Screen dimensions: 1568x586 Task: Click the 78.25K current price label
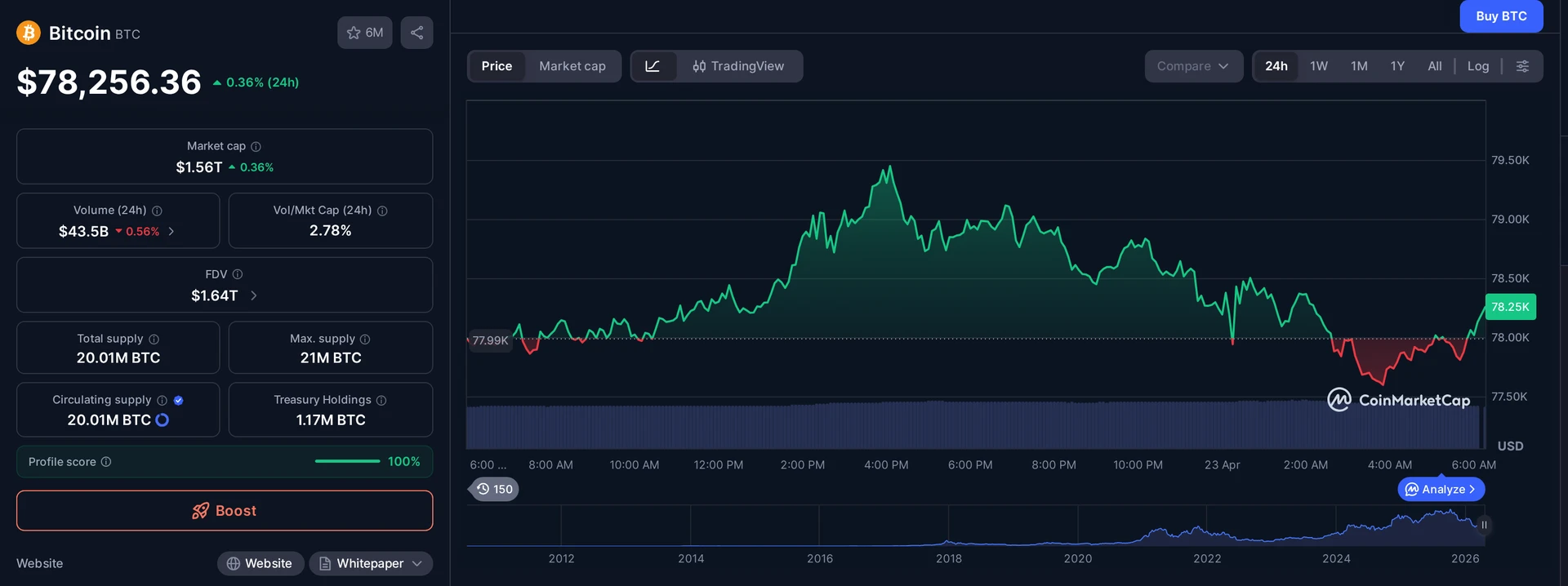[1510, 307]
